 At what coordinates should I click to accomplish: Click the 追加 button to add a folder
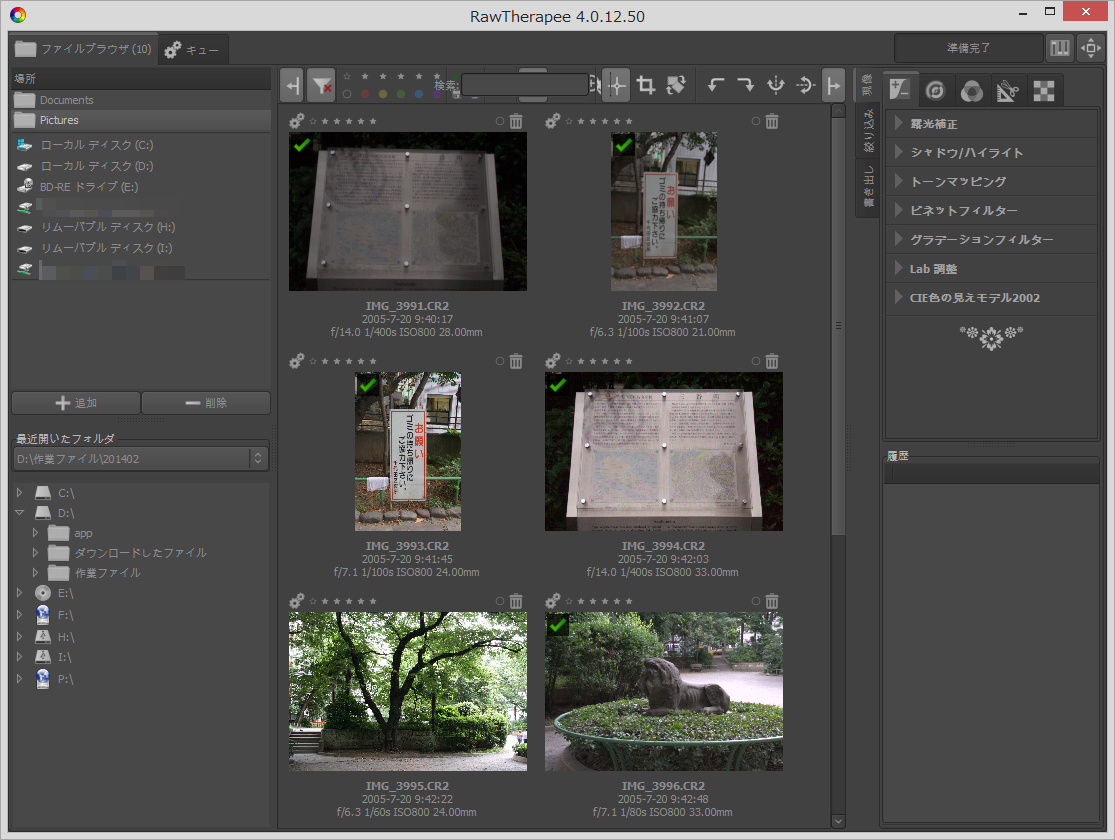pyautogui.click(x=75, y=403)
